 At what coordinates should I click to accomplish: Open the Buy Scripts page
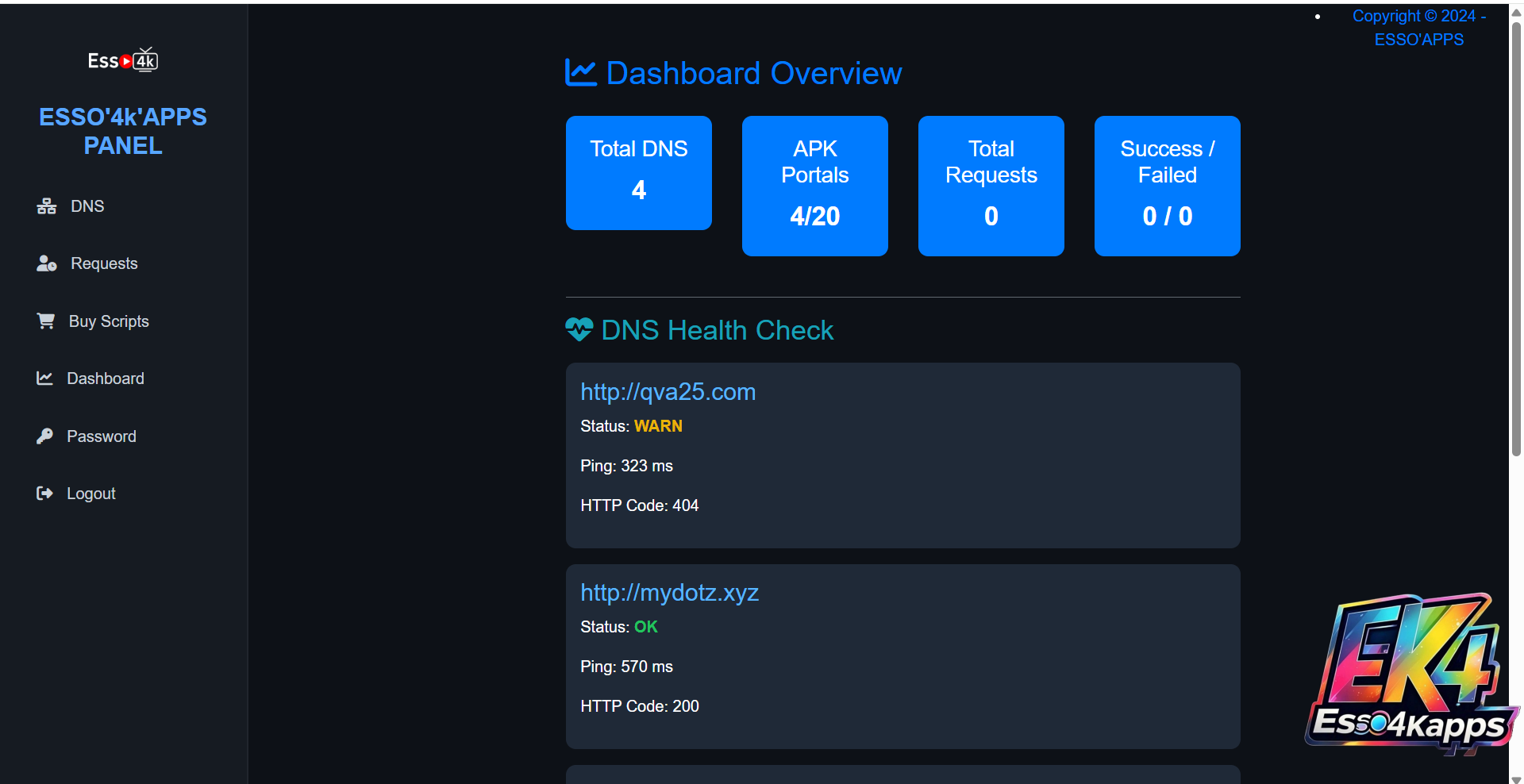point(109,321)
